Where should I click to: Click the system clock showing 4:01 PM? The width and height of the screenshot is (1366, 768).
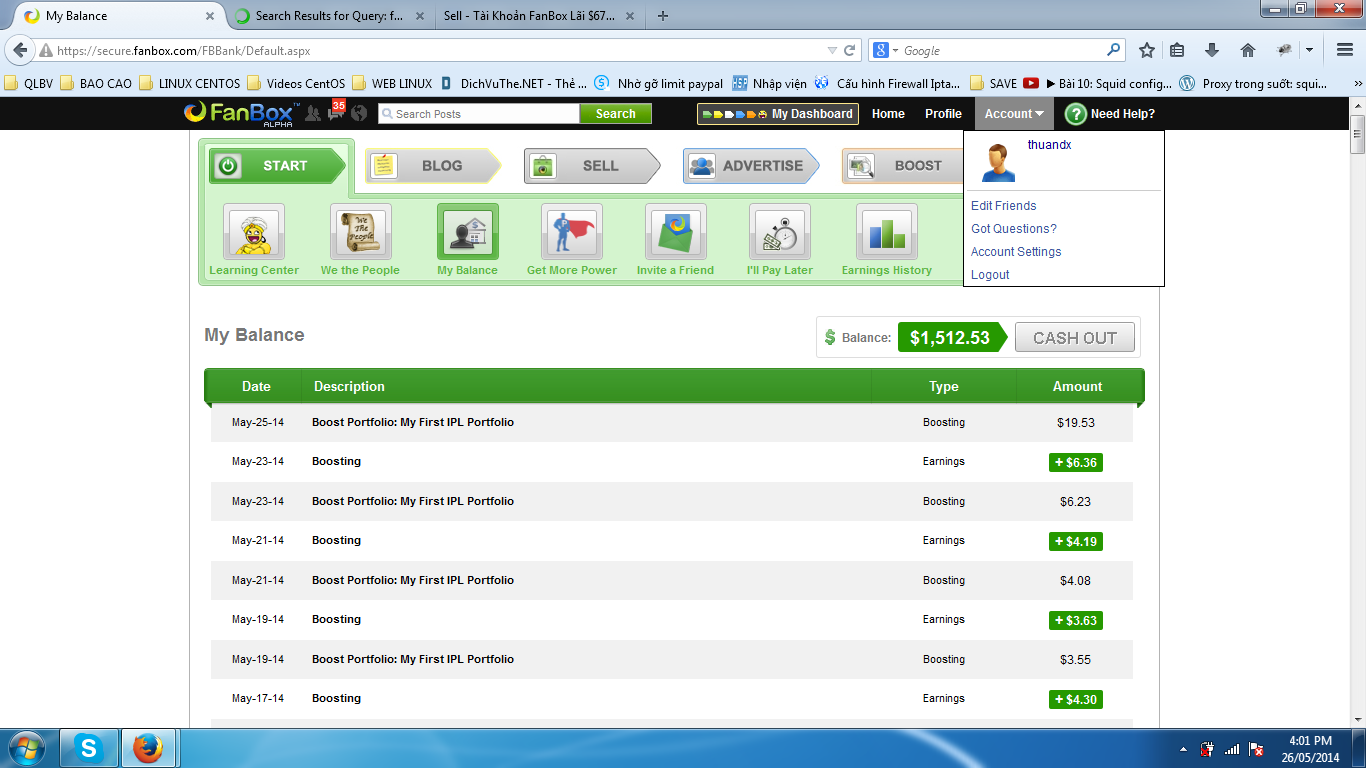[x=1311, y=748]
